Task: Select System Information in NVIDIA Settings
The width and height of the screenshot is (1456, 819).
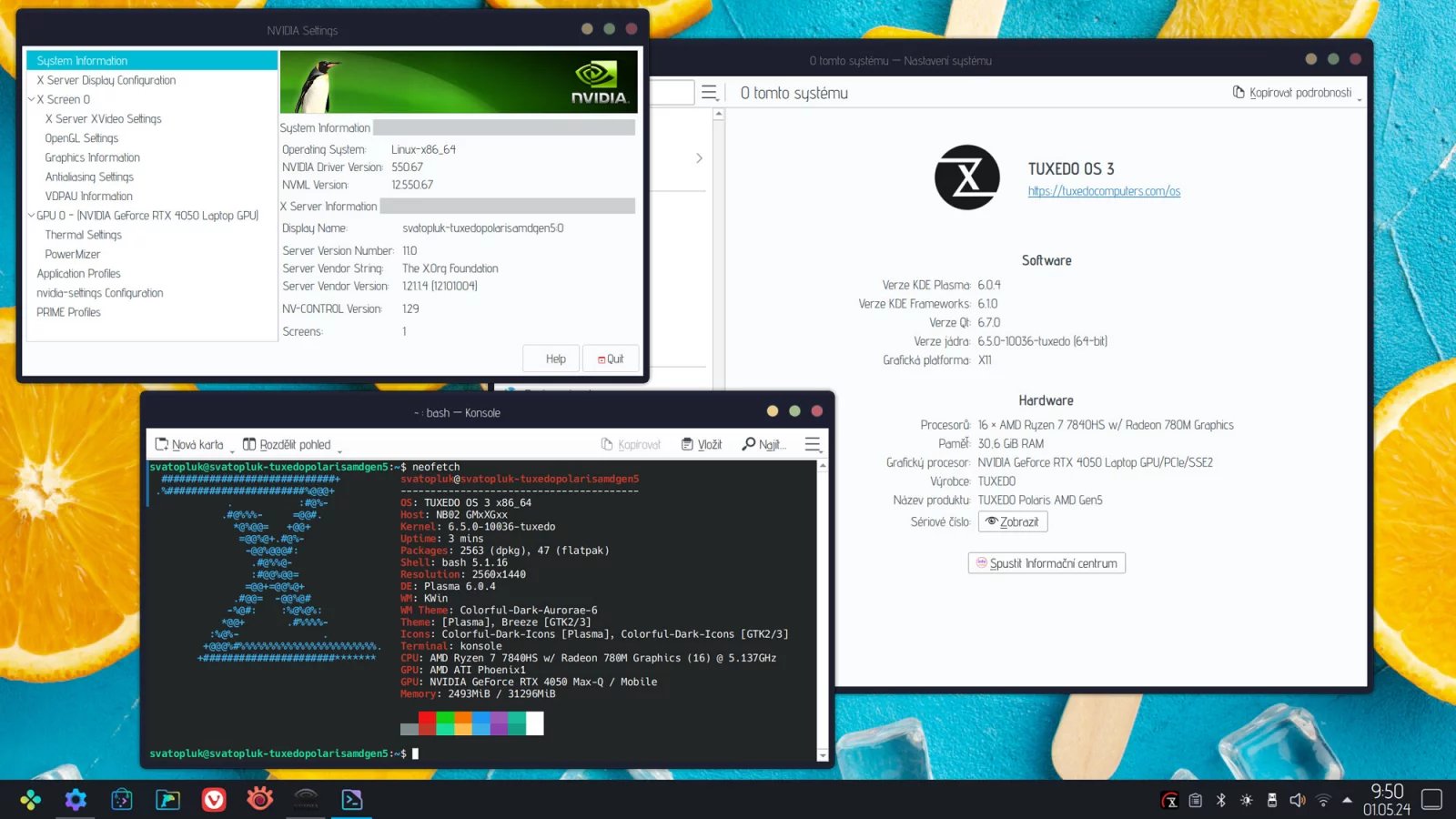Action: (x=152, y=61)
